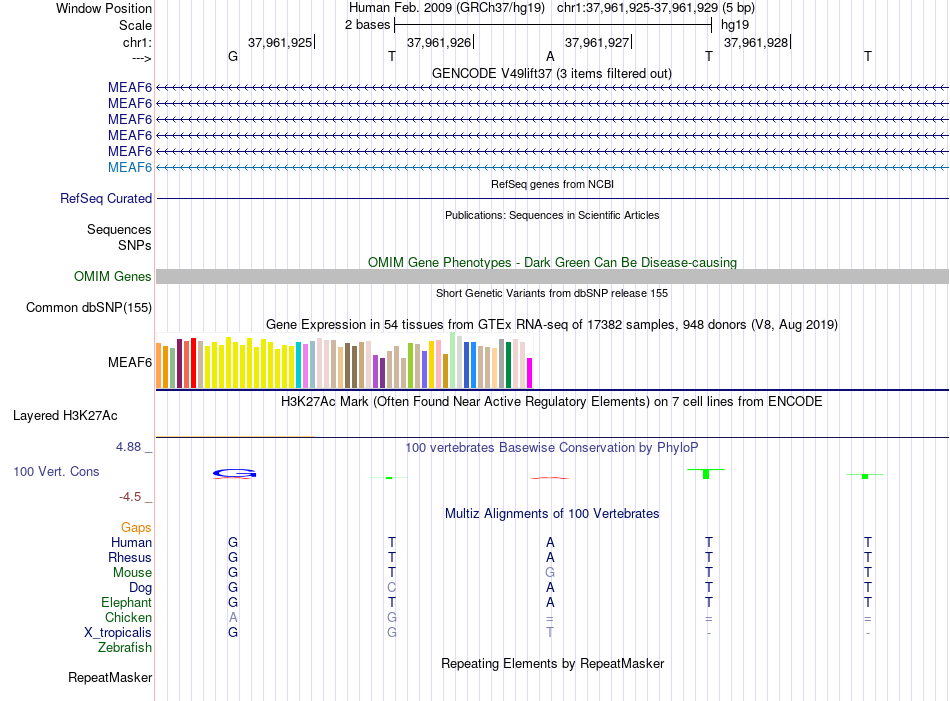Select the Elephant species row label

coord(127,602)
